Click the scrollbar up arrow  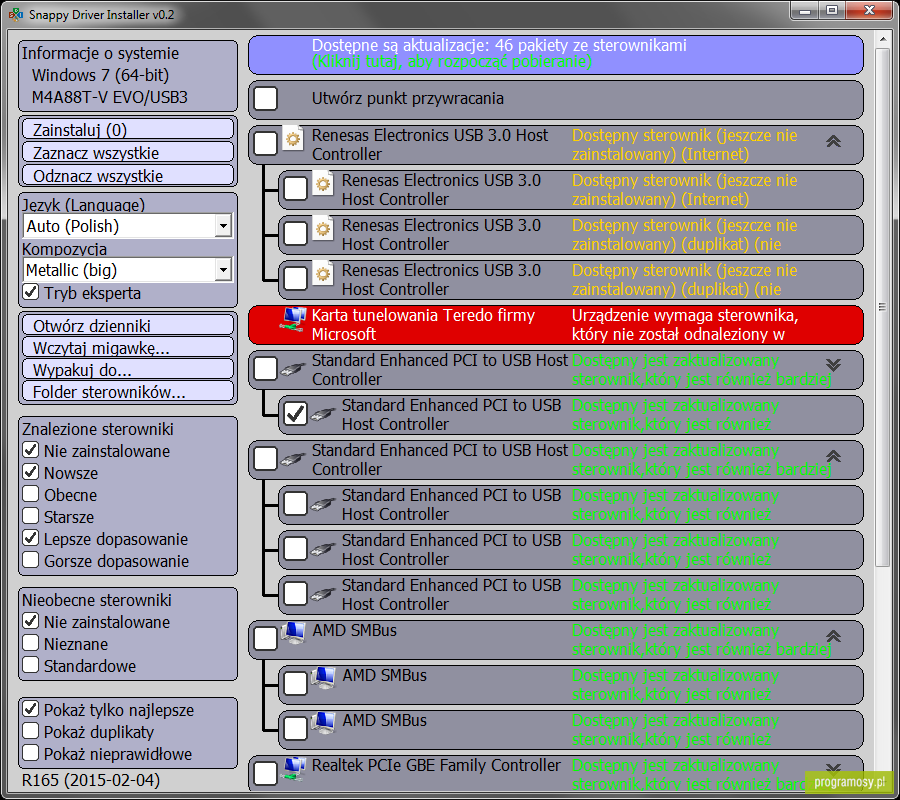coord(882,39)
